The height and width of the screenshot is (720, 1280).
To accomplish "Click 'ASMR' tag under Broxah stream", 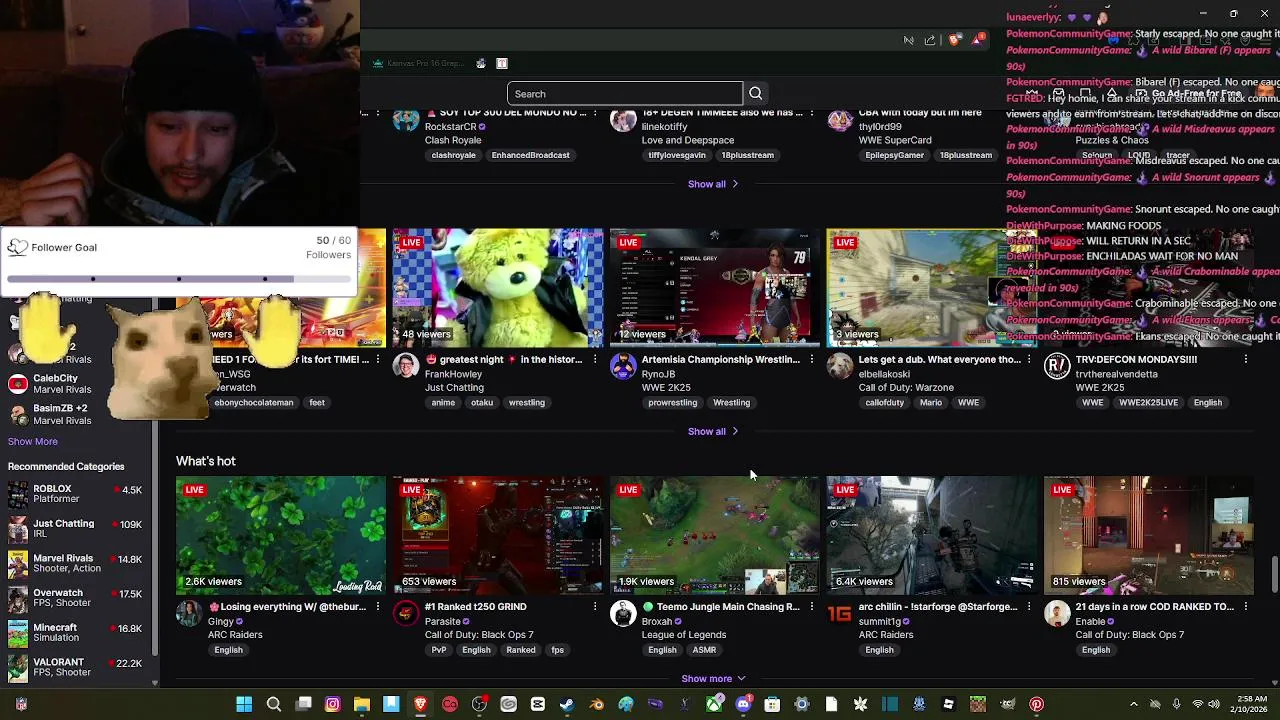I will [704, 650].
